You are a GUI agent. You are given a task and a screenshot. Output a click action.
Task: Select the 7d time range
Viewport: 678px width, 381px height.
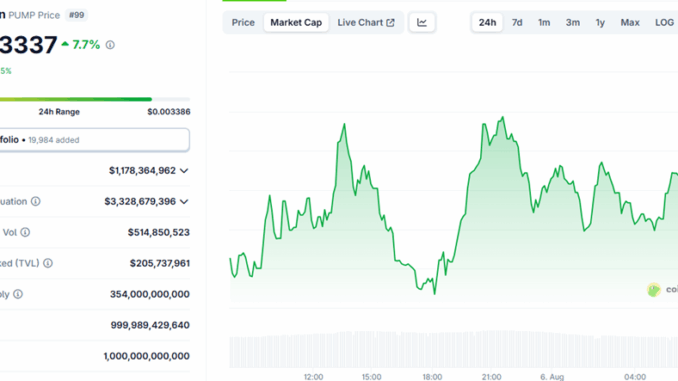517,22
